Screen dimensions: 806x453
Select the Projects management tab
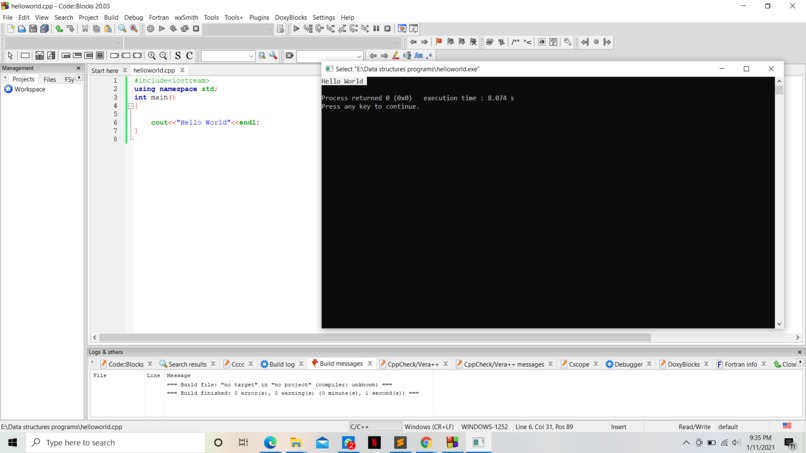tap(23, 79)
